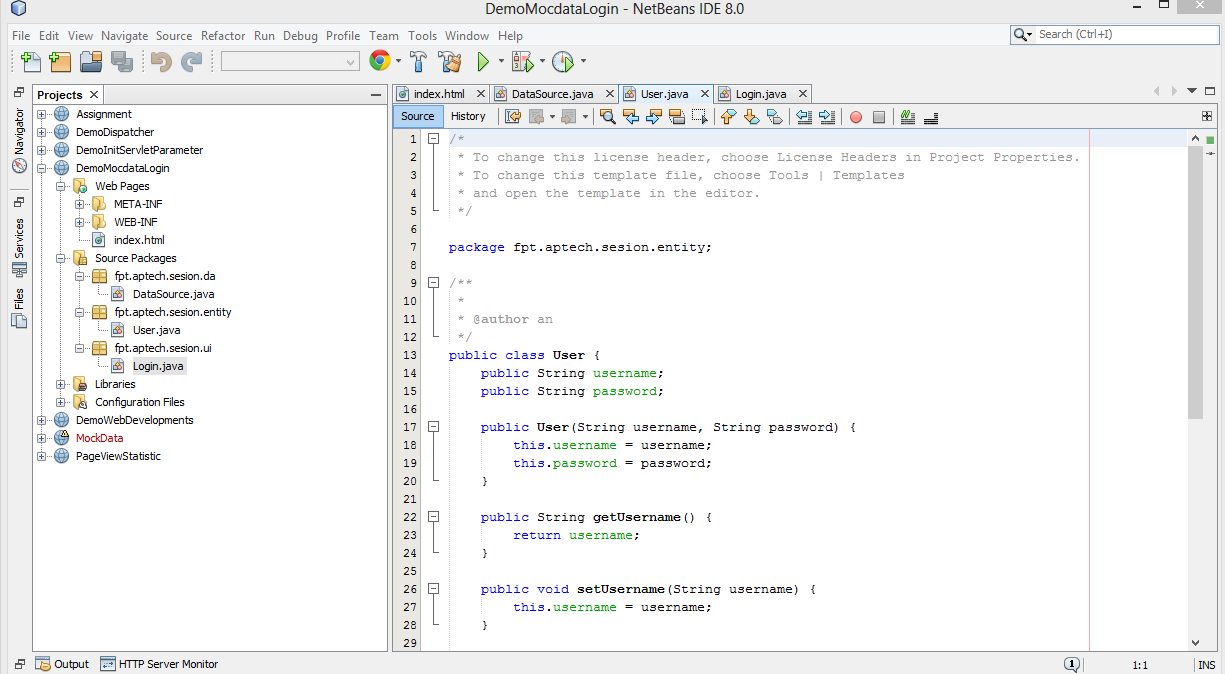Click the Shift Line Right icon
This screenshot has height=674, width=1225.
[x=826, y=117]
